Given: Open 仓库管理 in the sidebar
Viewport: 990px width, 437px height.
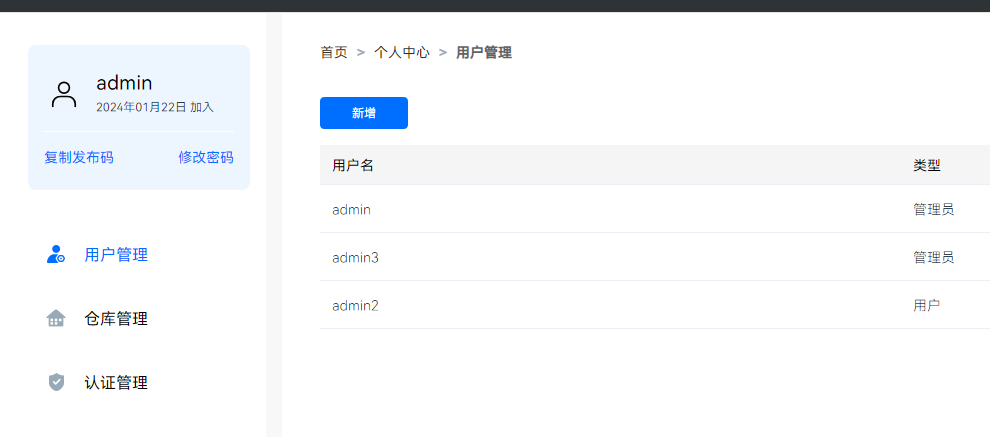Looking at the screenshot, I should (116, 319).
